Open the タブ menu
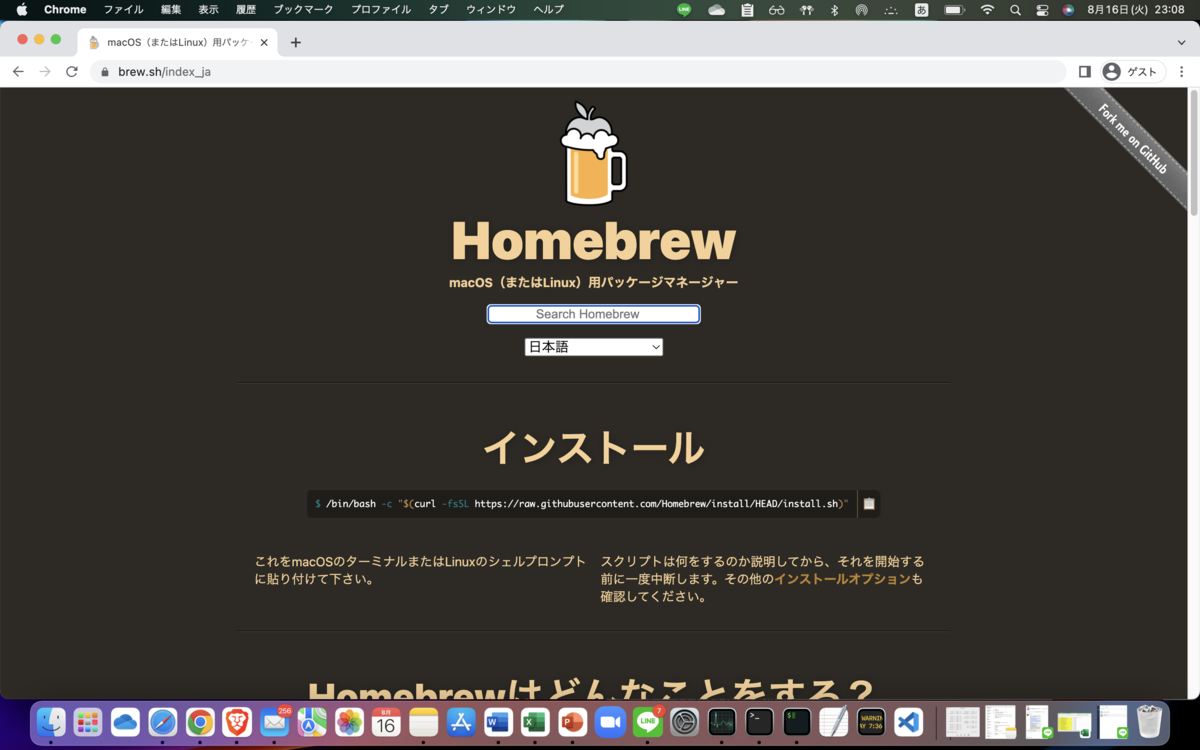Screen dimensions: 1200x750 click(438, 10)
